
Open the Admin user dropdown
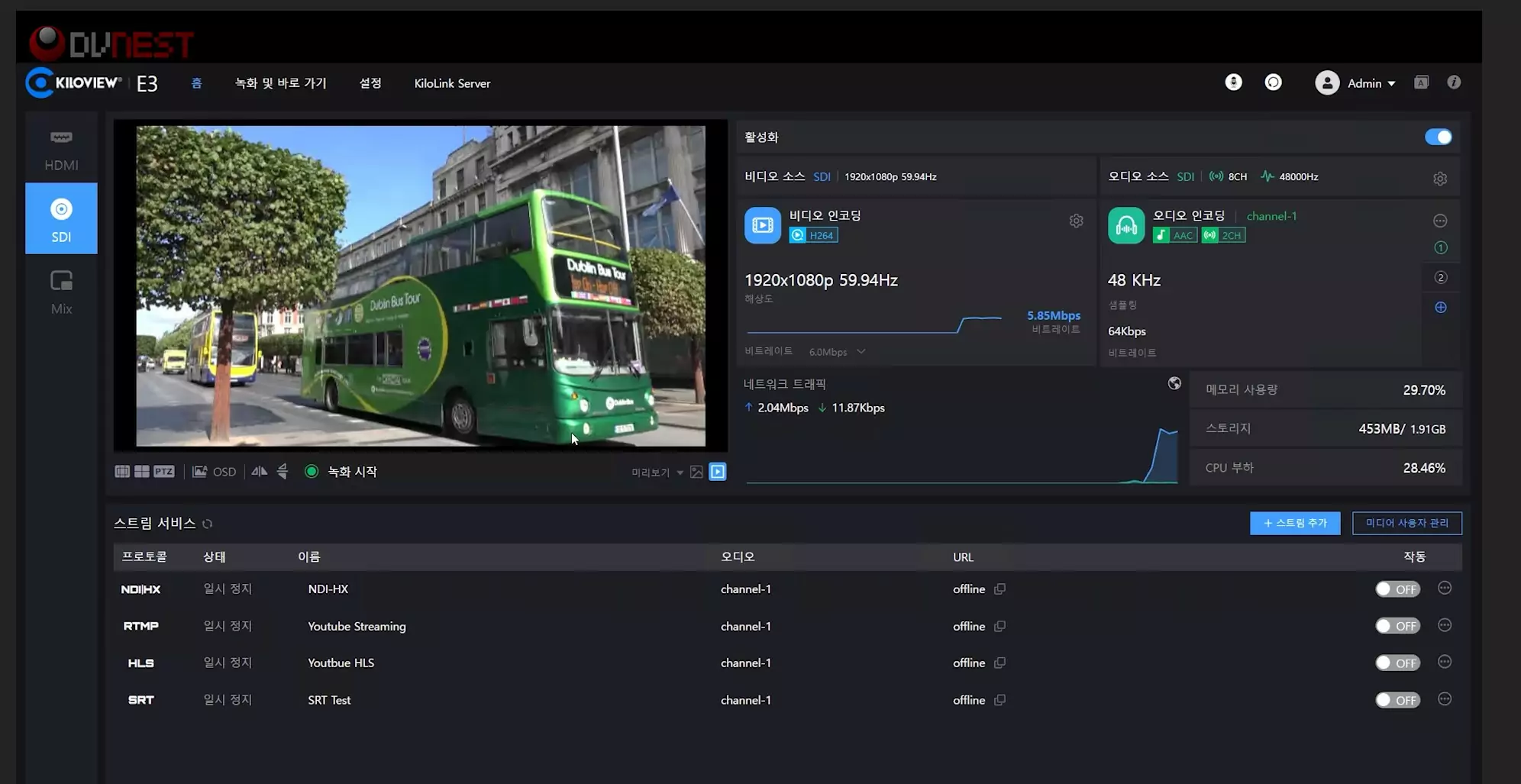(x=1356, y=83)
